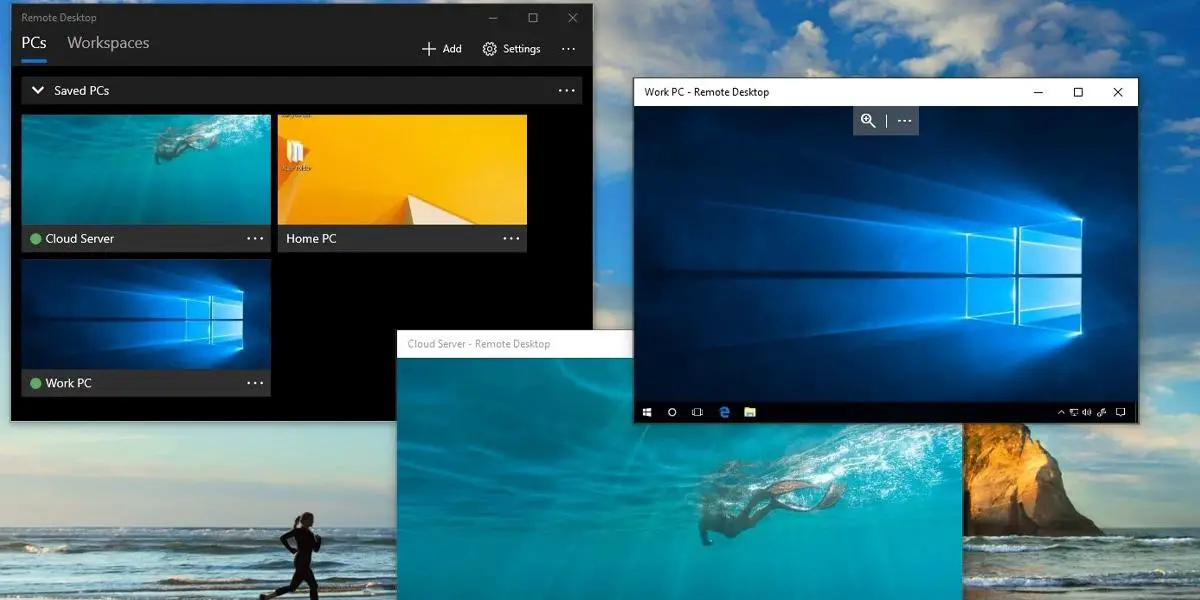Show hidden tray icons in Work PC
The height and width of the screenshot is (600, 1200).
tap(1061, 412)
